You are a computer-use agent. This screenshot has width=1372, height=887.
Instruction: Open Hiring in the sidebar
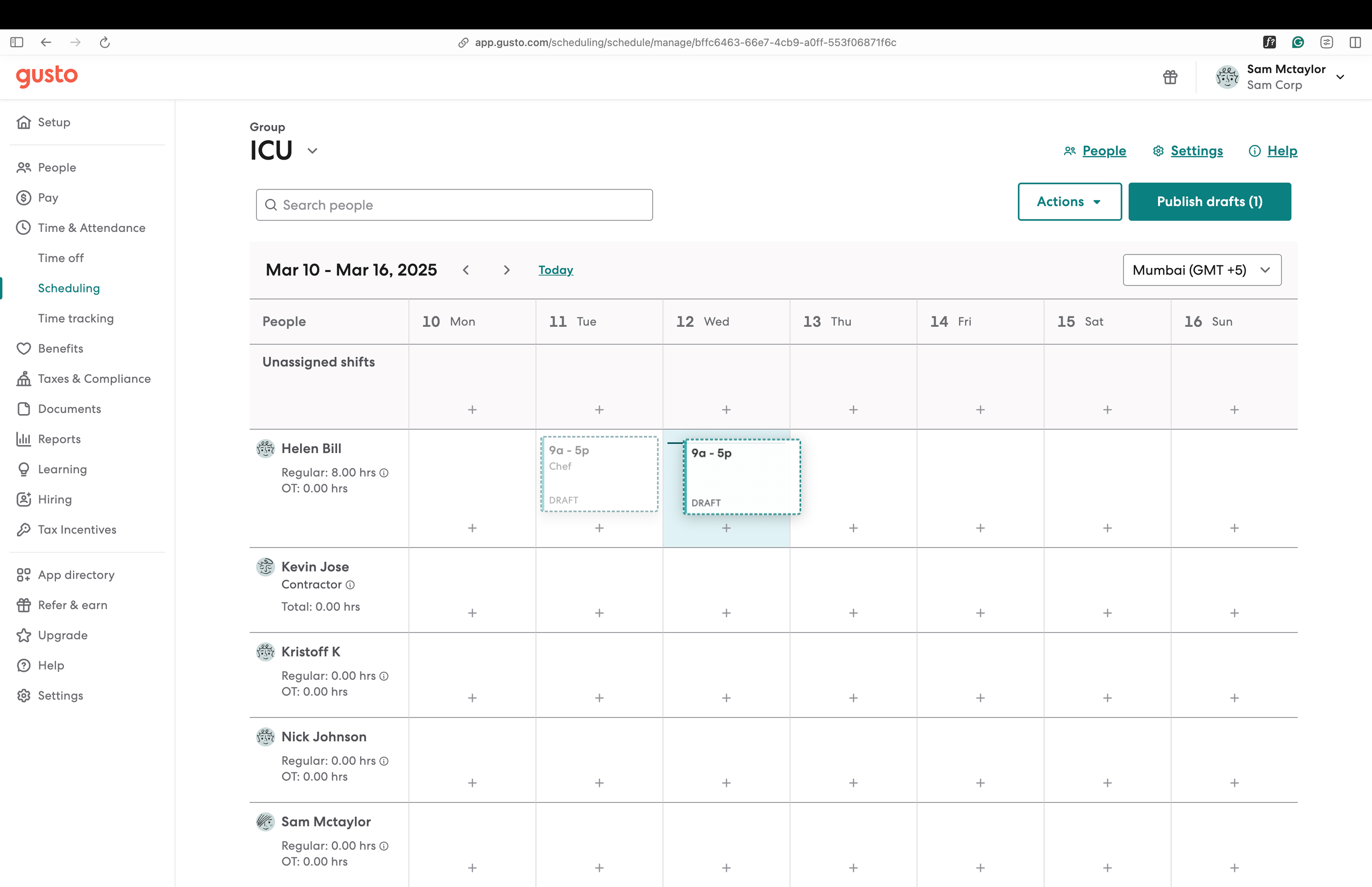(55, 499)
